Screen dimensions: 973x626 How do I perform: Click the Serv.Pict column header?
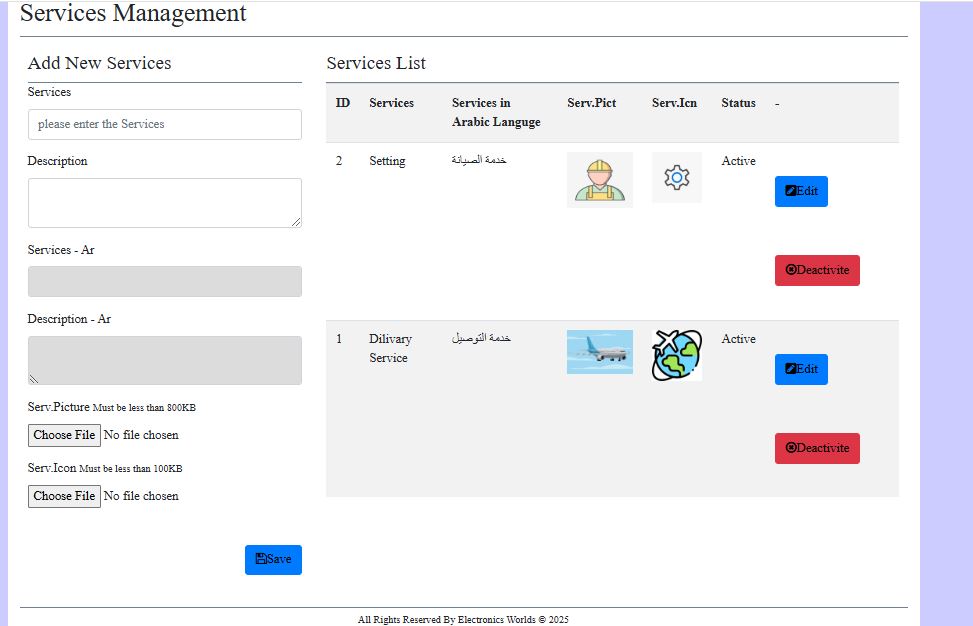click(591, 103)
